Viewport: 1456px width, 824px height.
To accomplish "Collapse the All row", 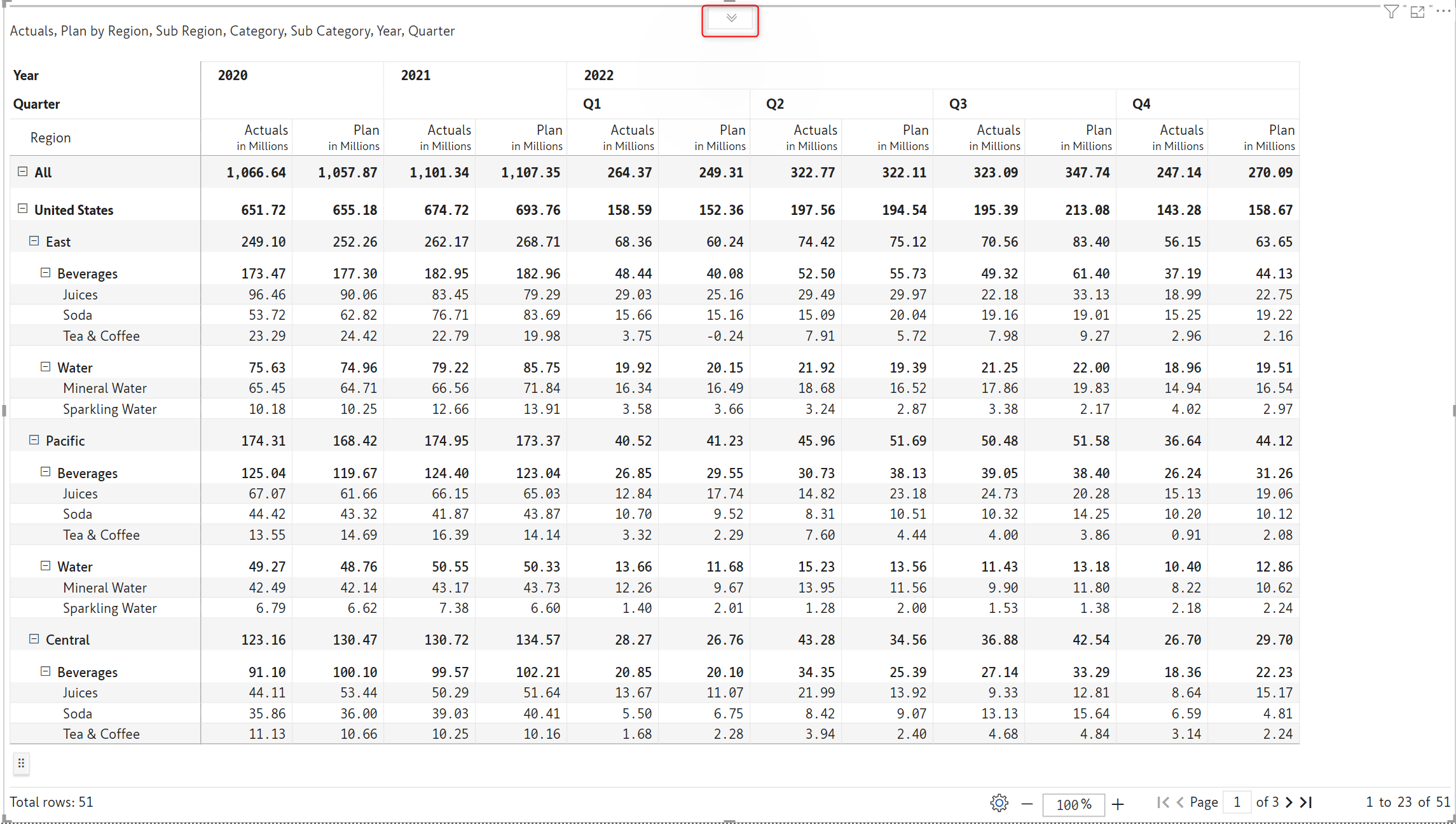I will click(23, 172).
